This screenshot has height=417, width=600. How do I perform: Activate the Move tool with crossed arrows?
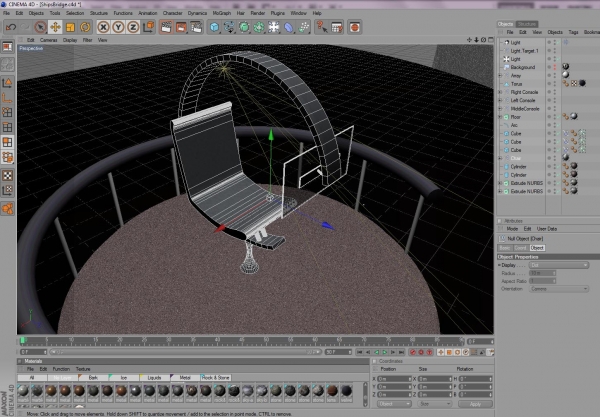[55, 27]
